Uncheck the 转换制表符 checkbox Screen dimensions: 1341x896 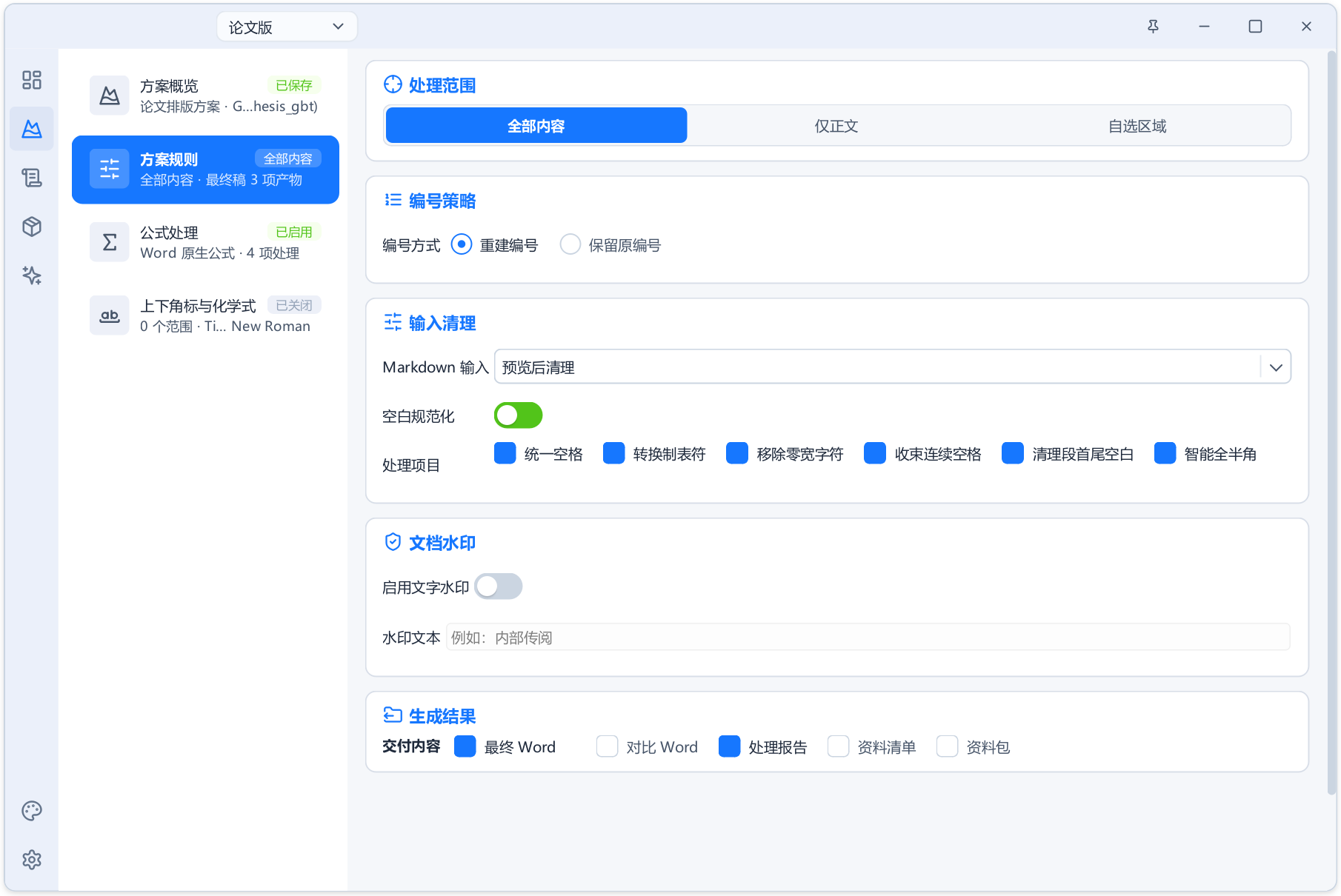coord(614,453)
